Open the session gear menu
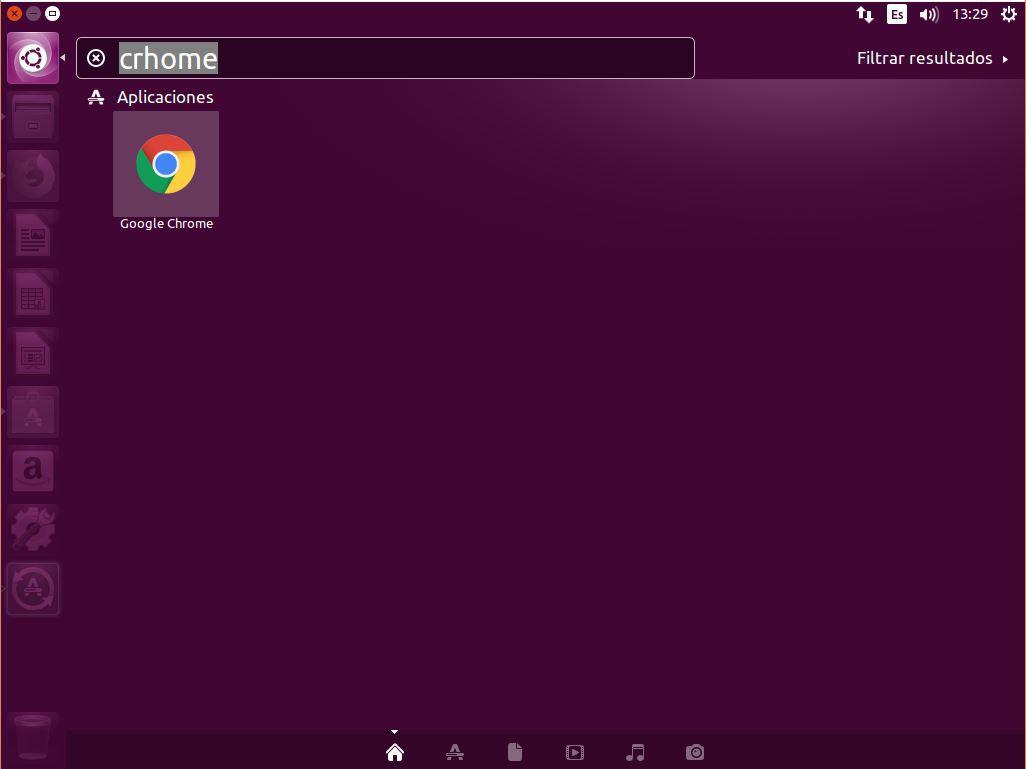Screen dimensions: 1026x769 1009,14
